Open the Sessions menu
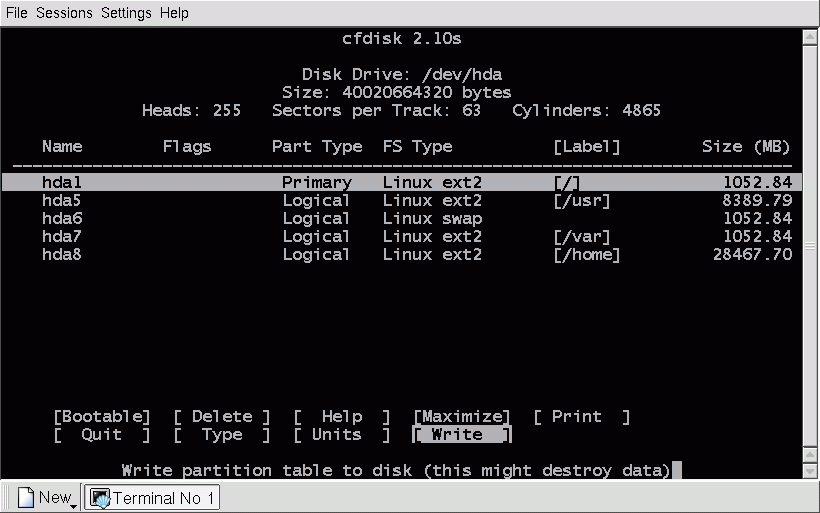 64,13
